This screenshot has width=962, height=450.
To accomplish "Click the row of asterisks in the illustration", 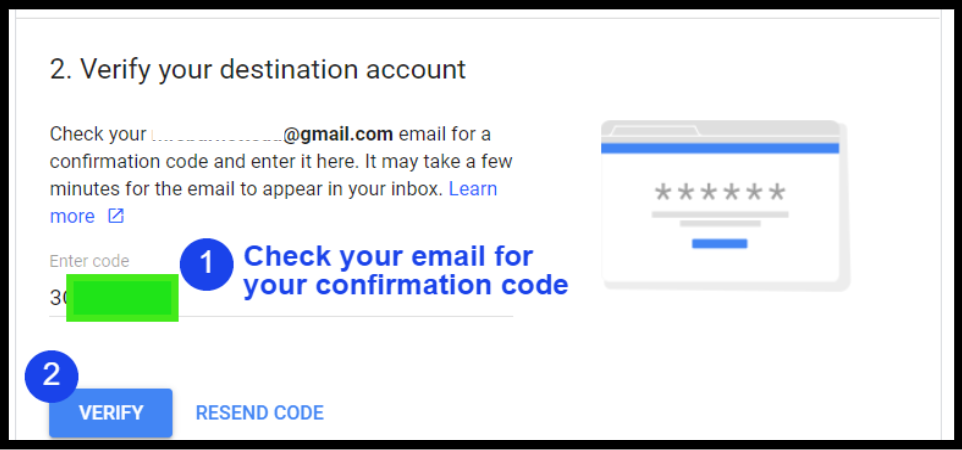I will pos(719,193).
